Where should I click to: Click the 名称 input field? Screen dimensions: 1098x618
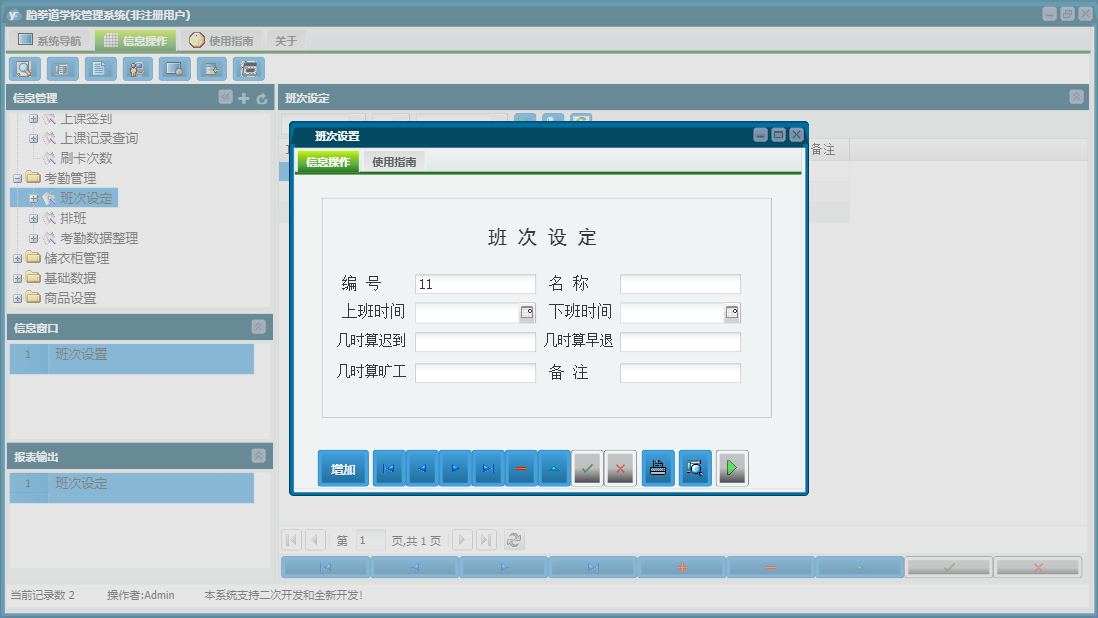point(680,284)
